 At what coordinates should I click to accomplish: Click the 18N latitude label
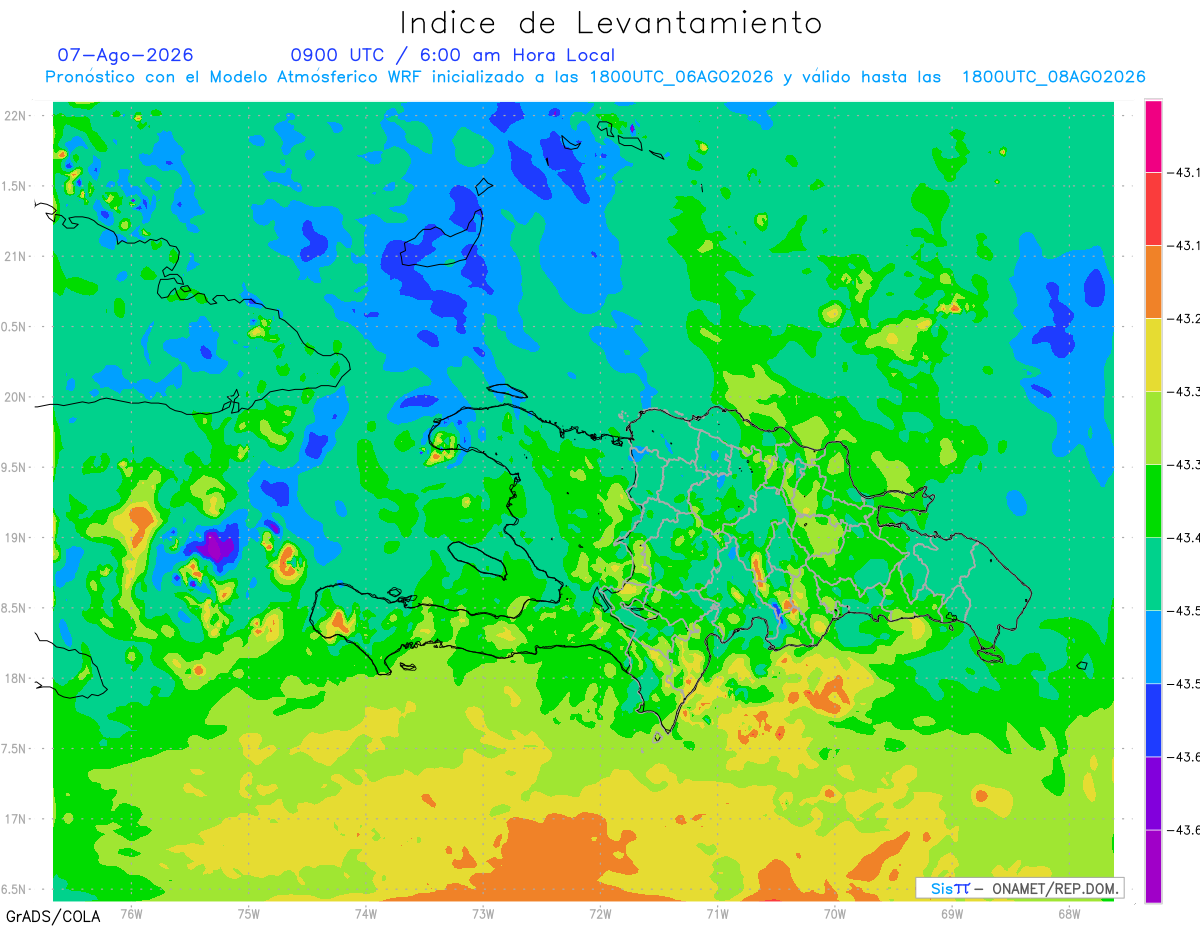[x=16, y=678]
